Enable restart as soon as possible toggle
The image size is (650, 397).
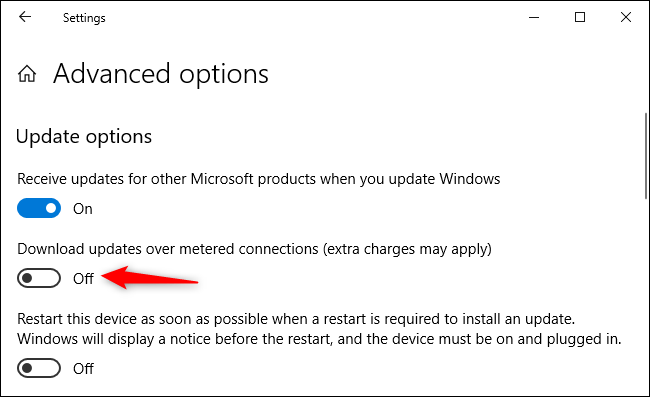(39, 368)
